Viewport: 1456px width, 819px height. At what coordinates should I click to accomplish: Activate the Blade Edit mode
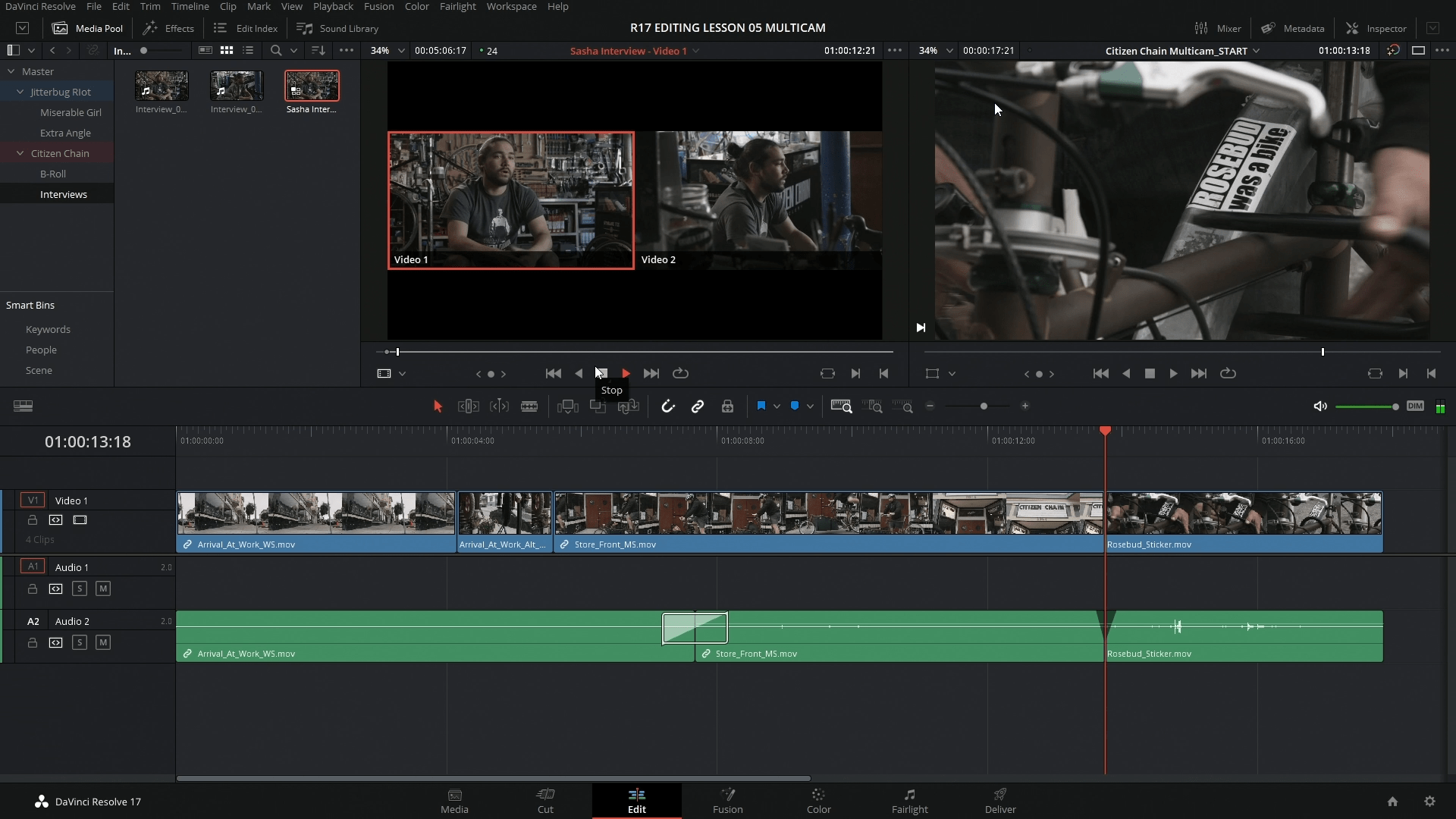tap(529, 406)
